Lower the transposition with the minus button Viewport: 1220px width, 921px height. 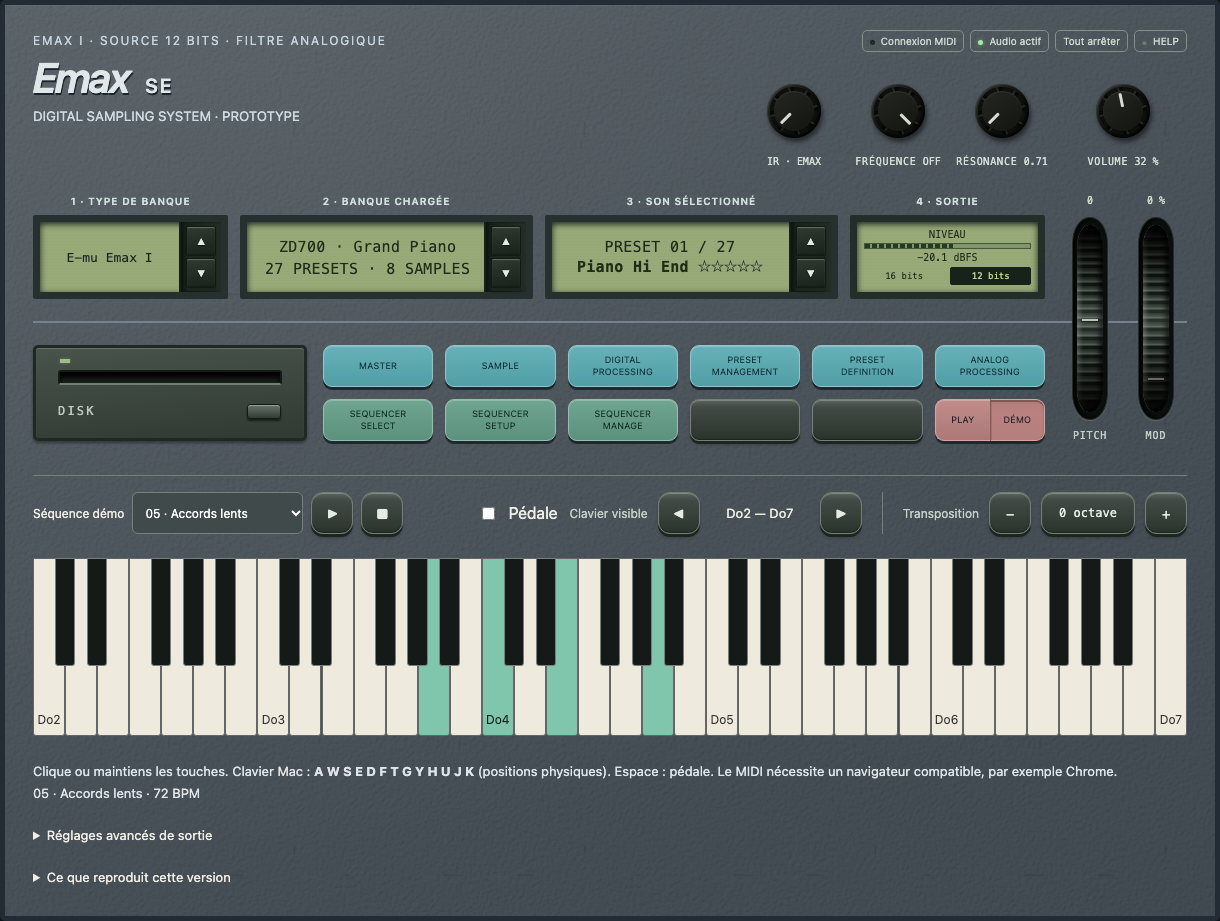[1010, 514]
